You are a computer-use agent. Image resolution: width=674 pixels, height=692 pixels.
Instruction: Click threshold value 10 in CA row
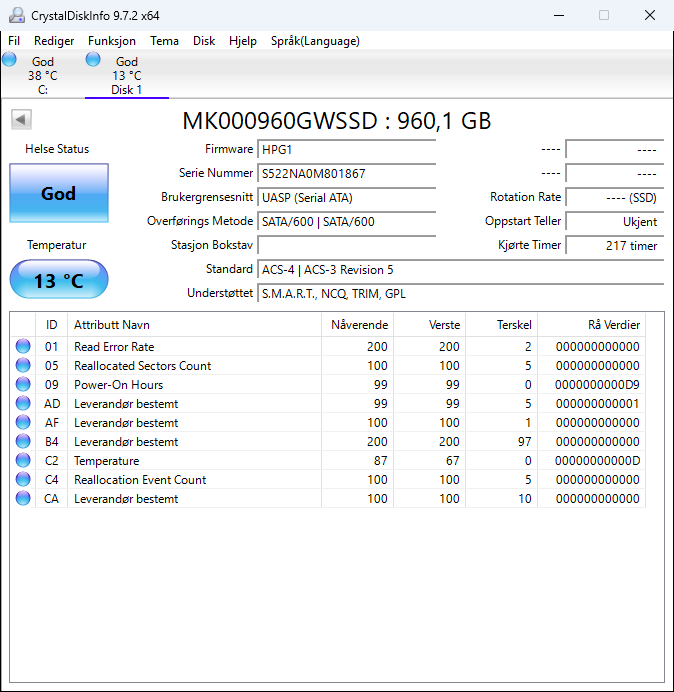524,499
